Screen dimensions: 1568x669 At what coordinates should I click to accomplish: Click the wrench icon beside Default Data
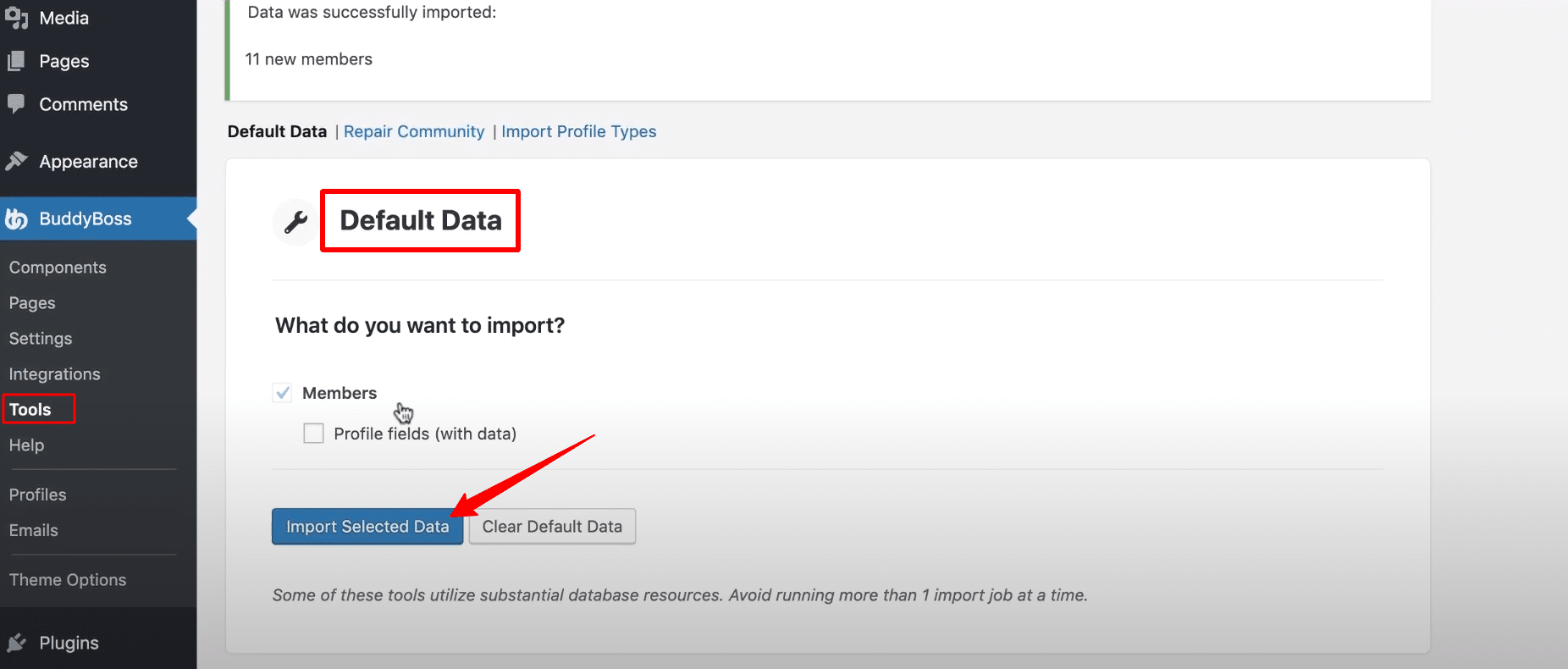click(295, 222)
